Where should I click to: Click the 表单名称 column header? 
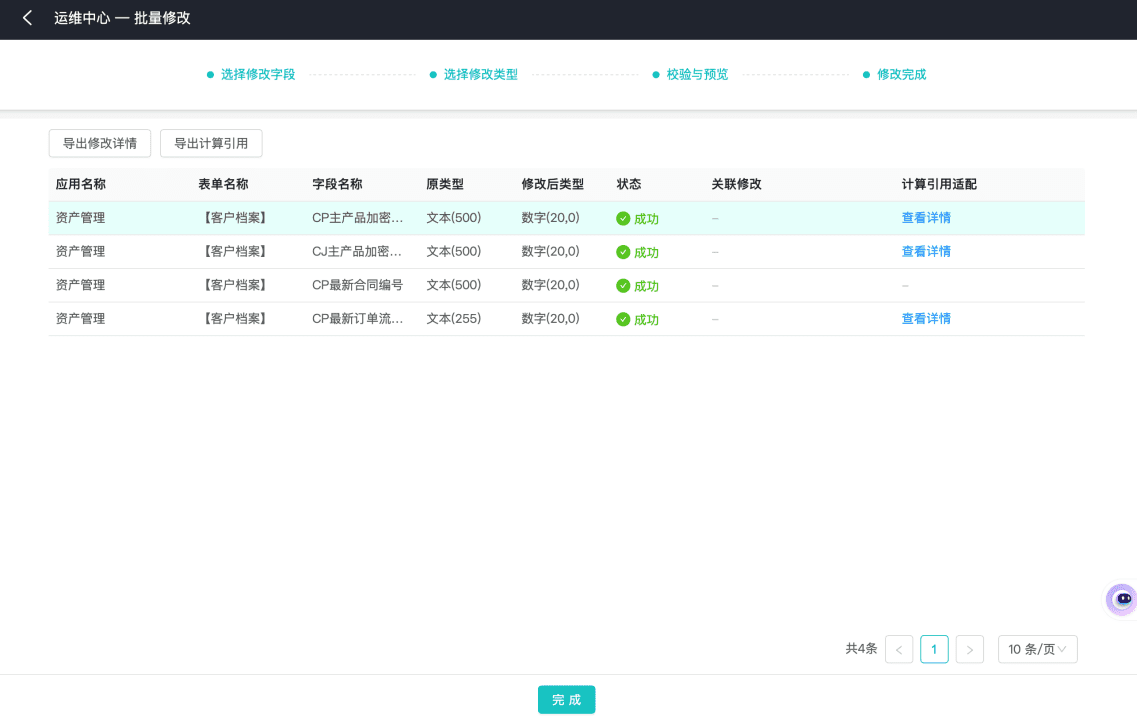click(x=223, y=184)
